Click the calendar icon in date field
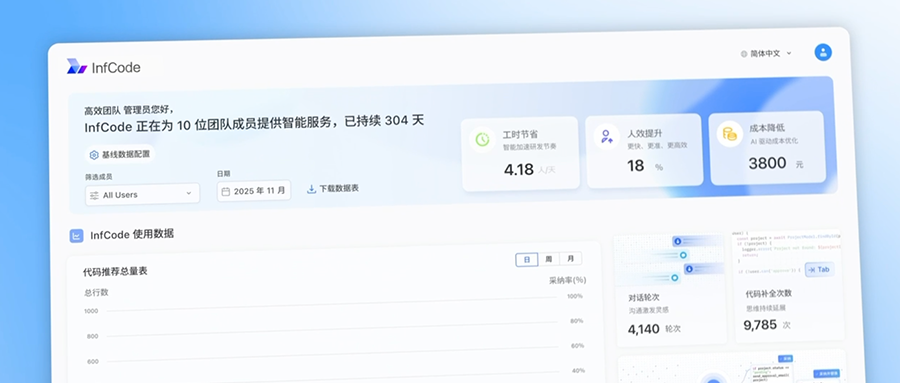The width and height of the screenshot is (900, 383). pos(226,191)
